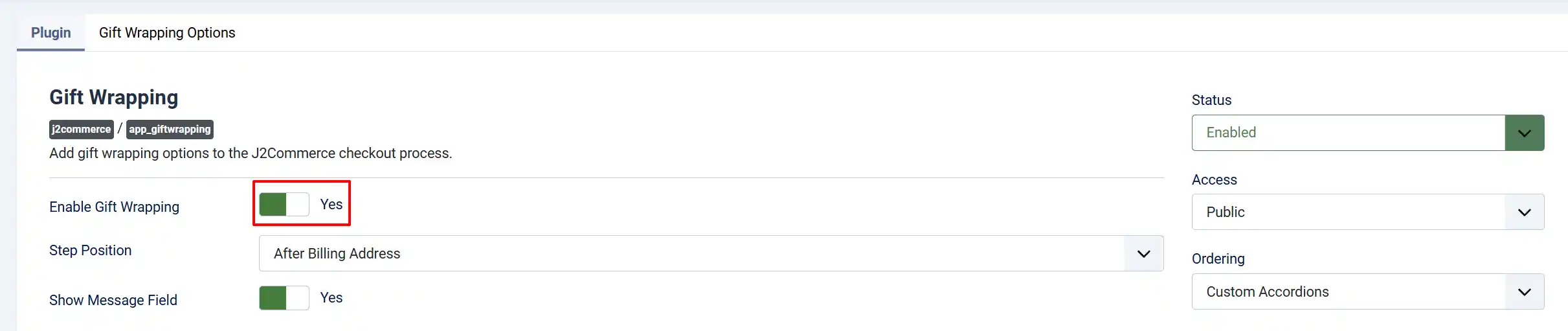
Task: Click the Access dropdown chevron icon
Action: point(1524,212)
